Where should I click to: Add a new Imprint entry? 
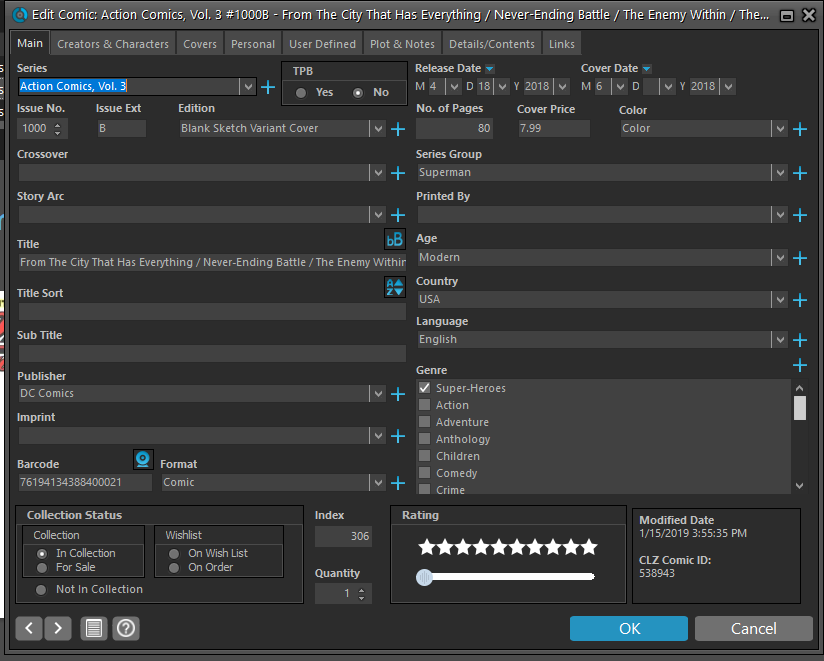[398, 436]
